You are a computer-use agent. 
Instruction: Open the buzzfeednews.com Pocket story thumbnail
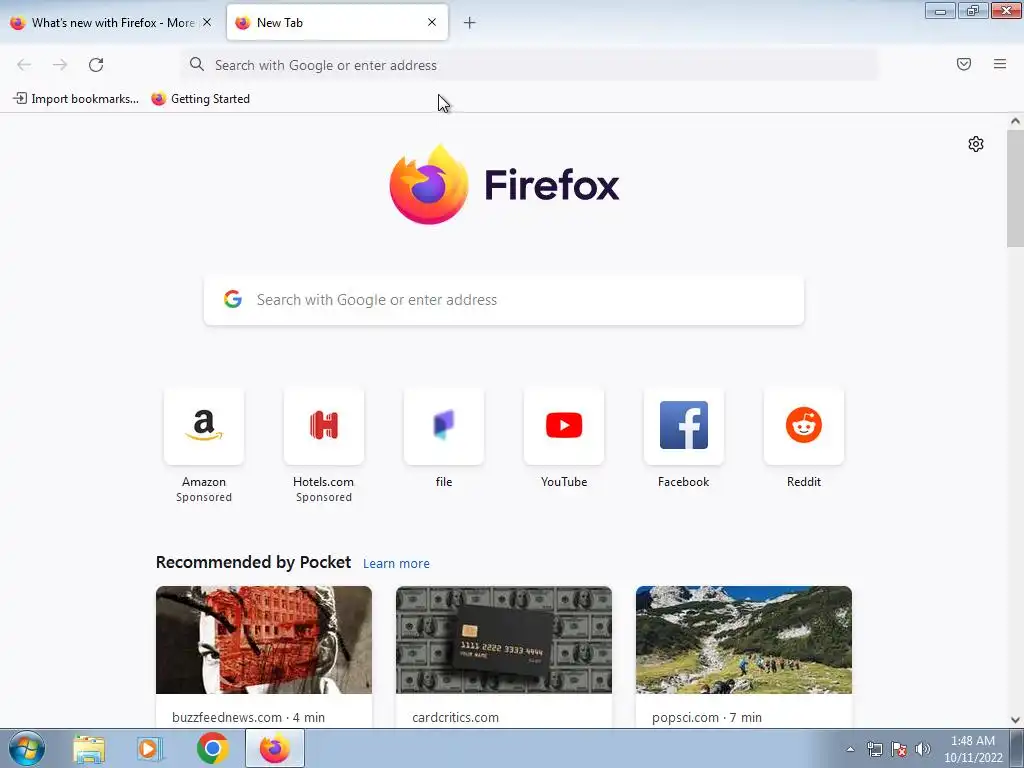[x=264, y=639]
